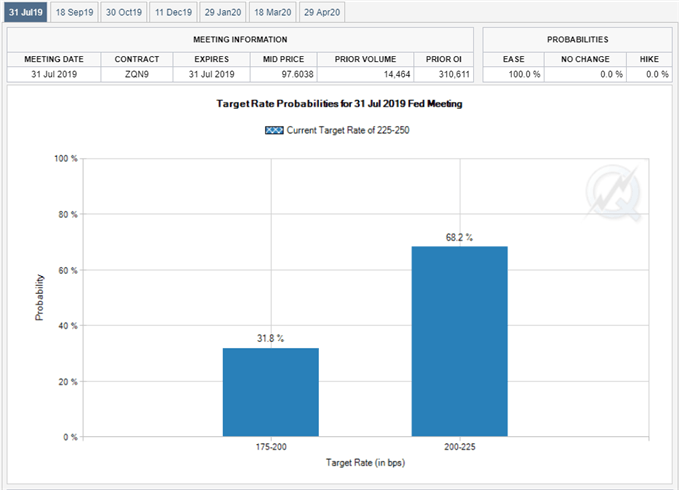Click the PROBABILITIES heading
Image resolution: width=679 pixels, height=490 pixels.
pos(578,39)
